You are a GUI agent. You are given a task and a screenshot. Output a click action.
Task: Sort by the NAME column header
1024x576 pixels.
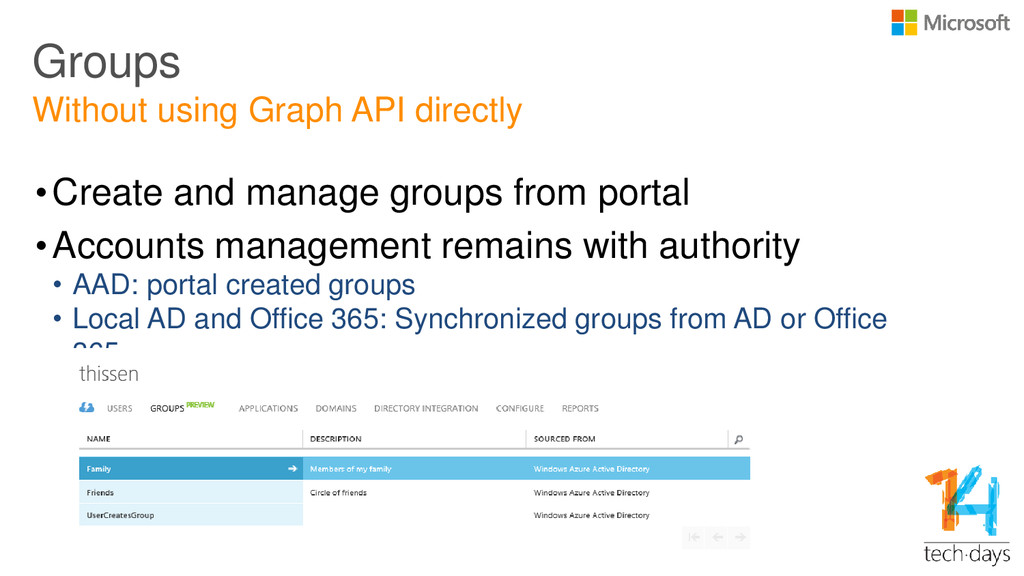point(99,439)
